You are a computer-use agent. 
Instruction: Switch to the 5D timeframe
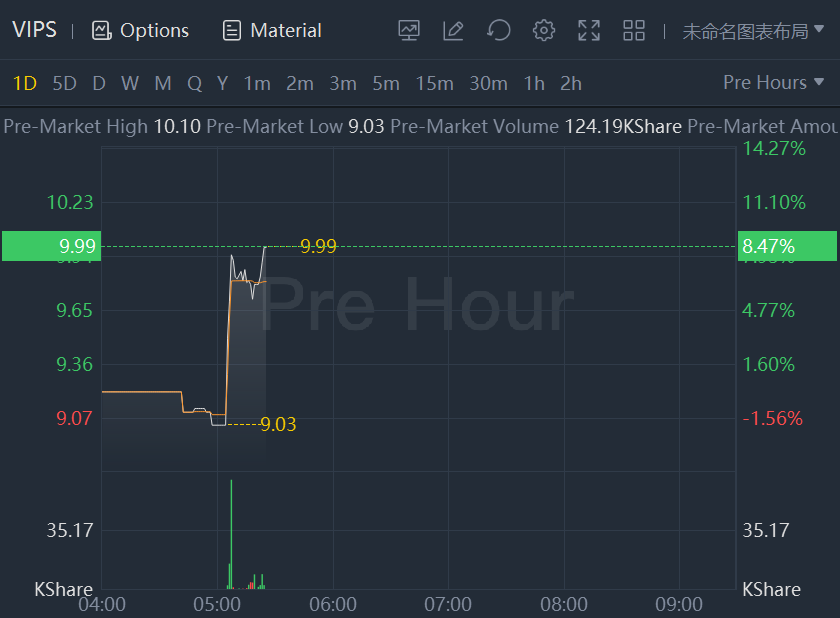tap(64, 83)
